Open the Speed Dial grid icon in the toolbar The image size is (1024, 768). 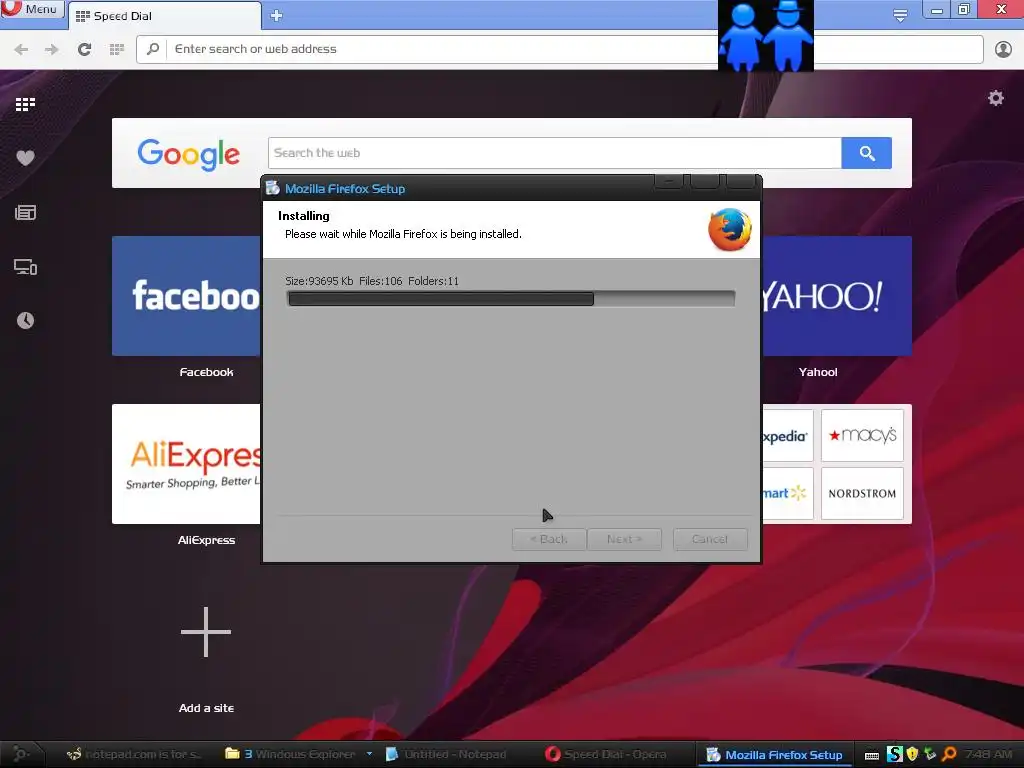[x=117, y=49]
